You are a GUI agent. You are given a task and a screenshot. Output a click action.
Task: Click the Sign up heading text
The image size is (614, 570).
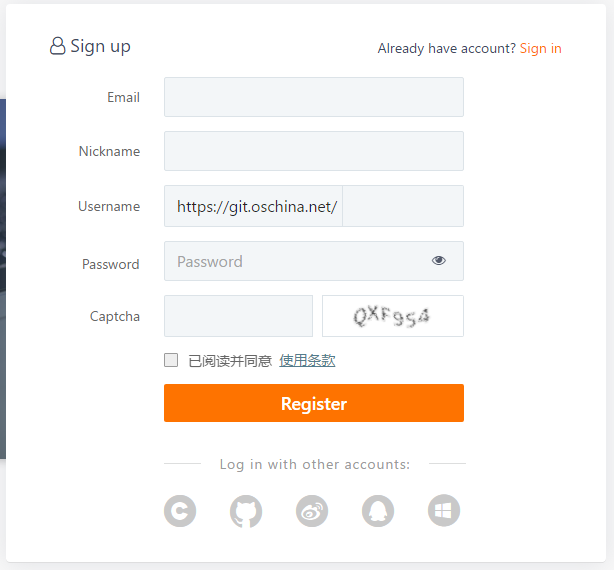coord(100,46)
